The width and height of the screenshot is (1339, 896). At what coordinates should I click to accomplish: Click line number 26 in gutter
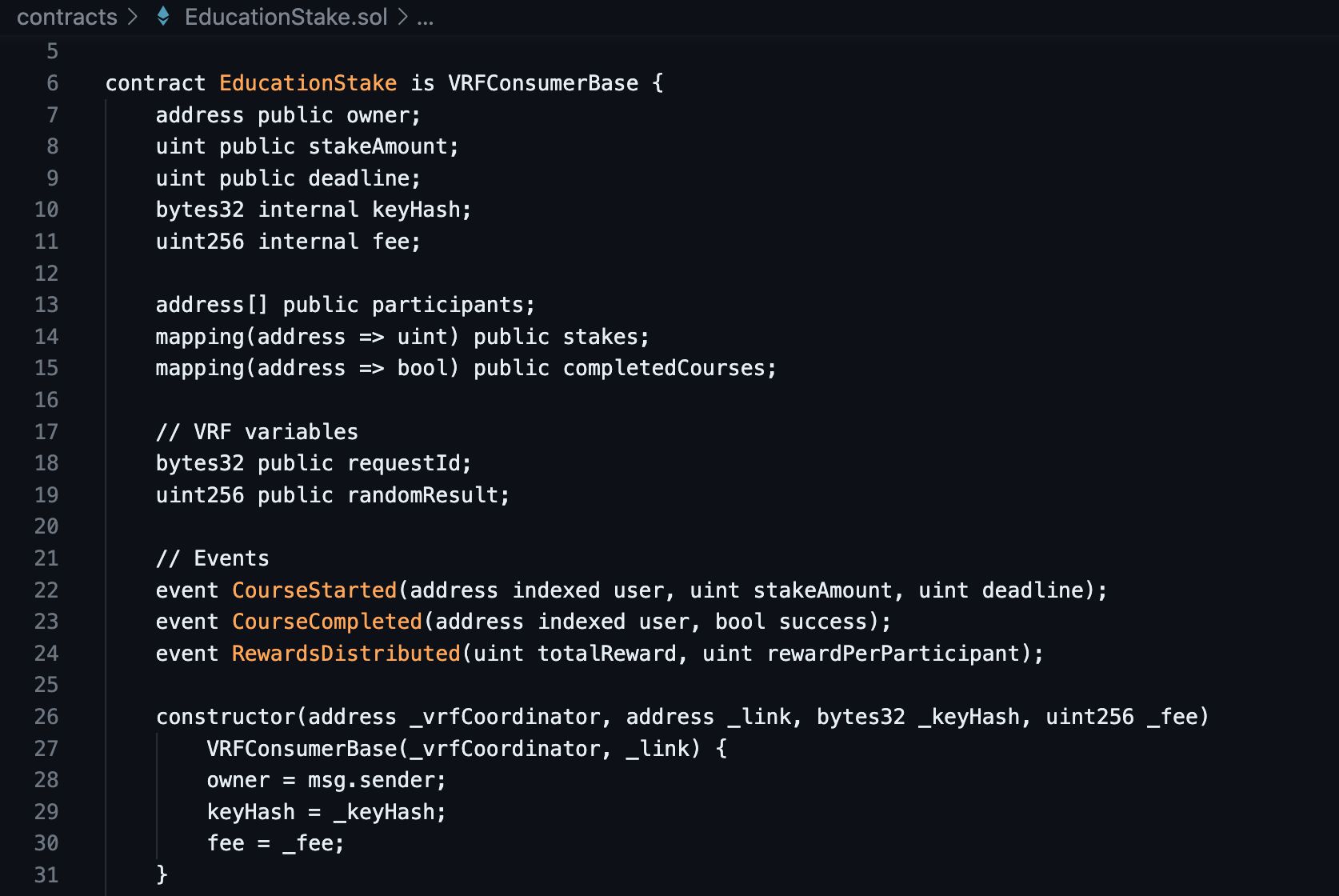point(46,717)
